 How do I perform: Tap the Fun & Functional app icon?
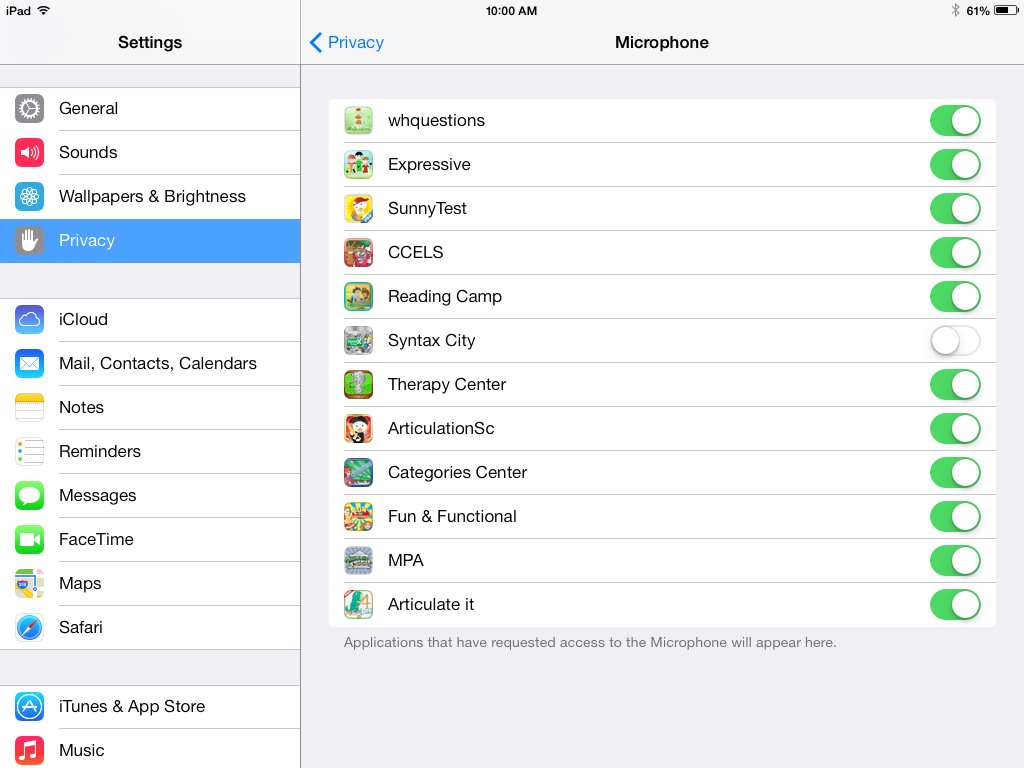(x=359, y=517)
